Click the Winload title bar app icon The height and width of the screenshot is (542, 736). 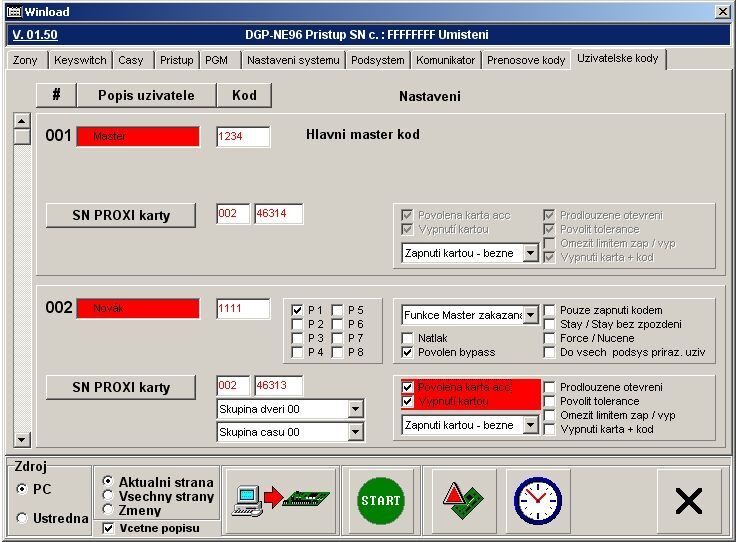pyautogui.click(x=13, y=11)
